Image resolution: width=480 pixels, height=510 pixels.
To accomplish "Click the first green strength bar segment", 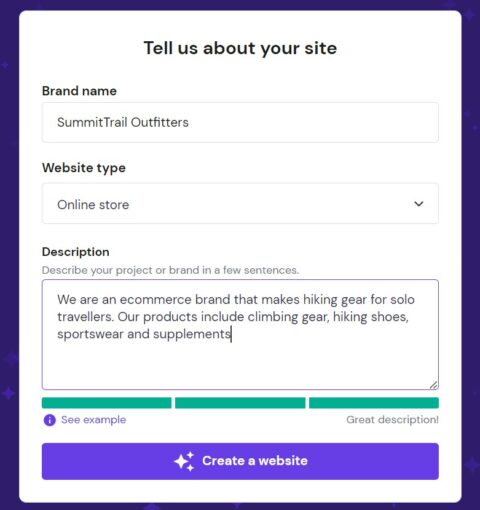I will click(106, 403).
